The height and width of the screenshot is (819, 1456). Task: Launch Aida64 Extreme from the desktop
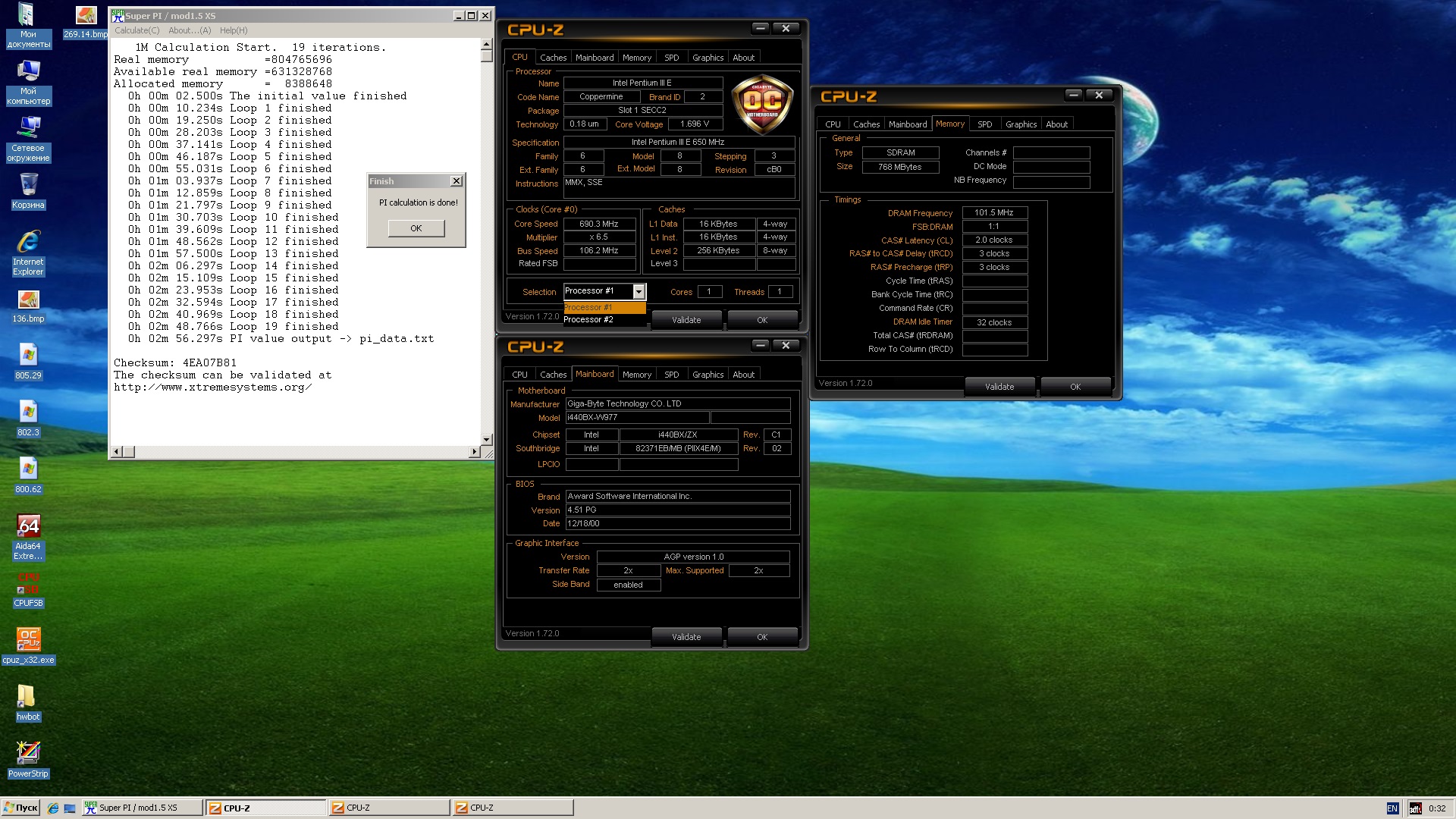28,537
